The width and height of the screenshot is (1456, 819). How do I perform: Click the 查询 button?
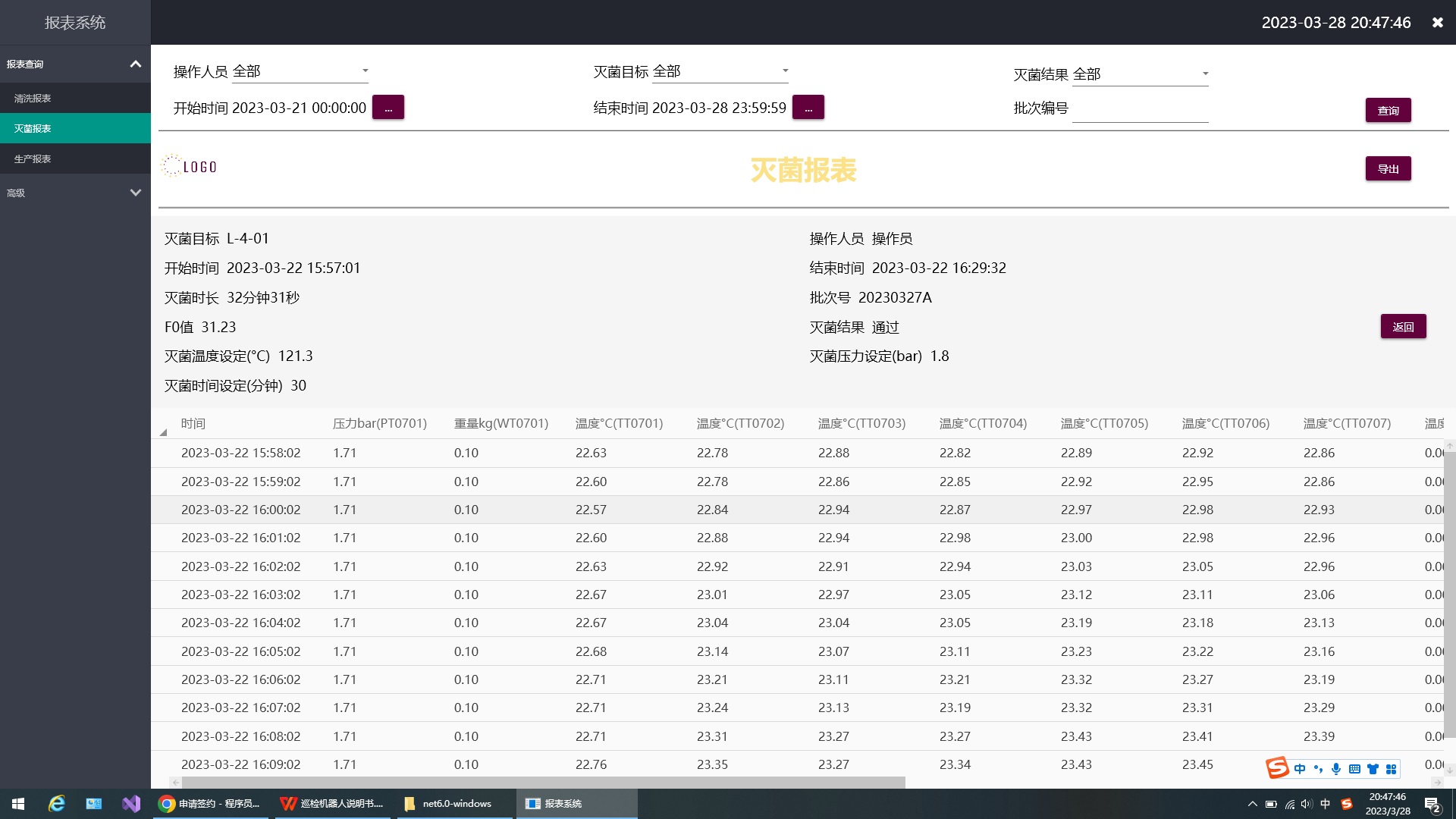(x=1389, y=111)
